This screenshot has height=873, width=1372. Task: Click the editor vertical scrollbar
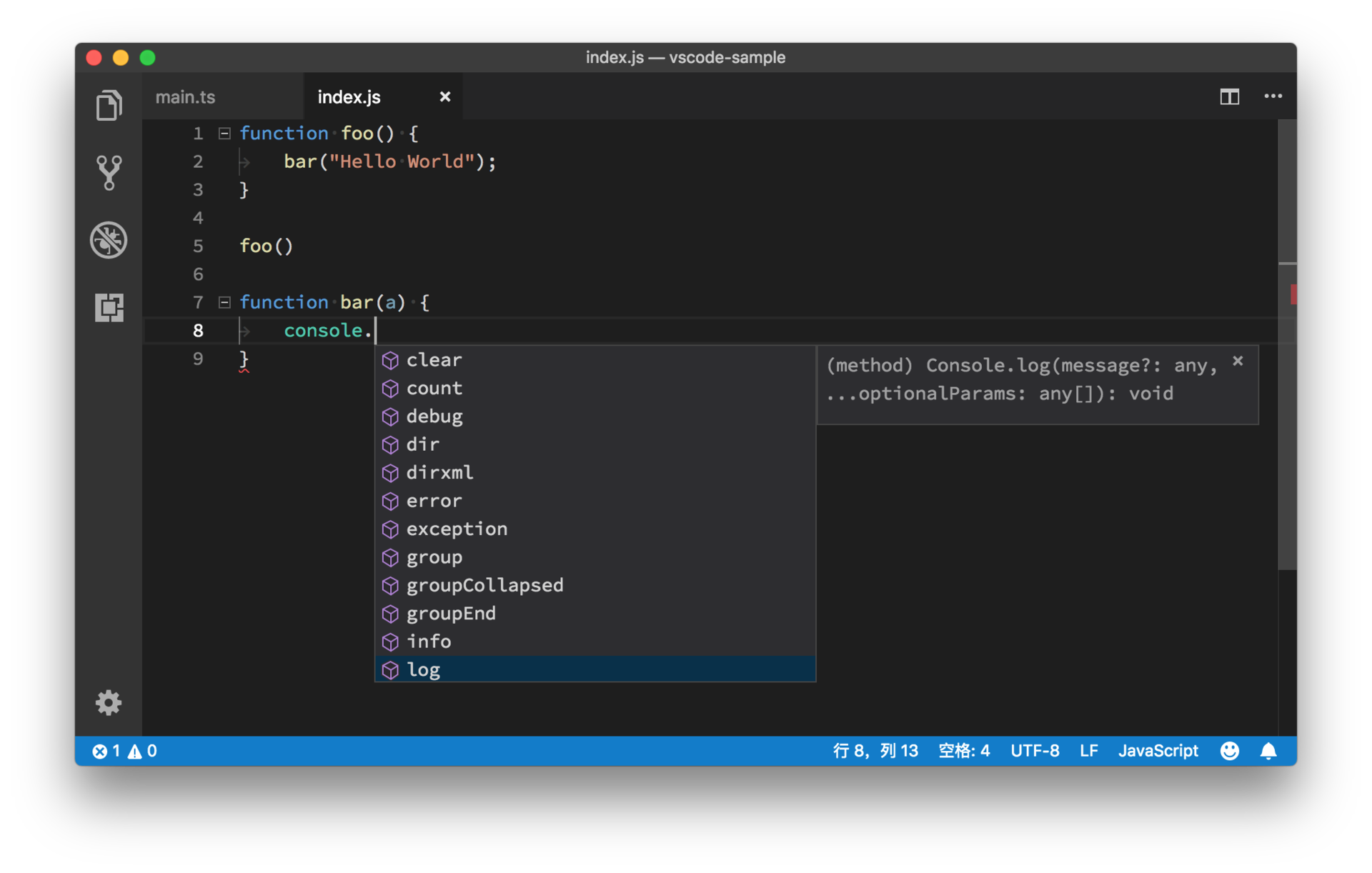click(1287, 429)
